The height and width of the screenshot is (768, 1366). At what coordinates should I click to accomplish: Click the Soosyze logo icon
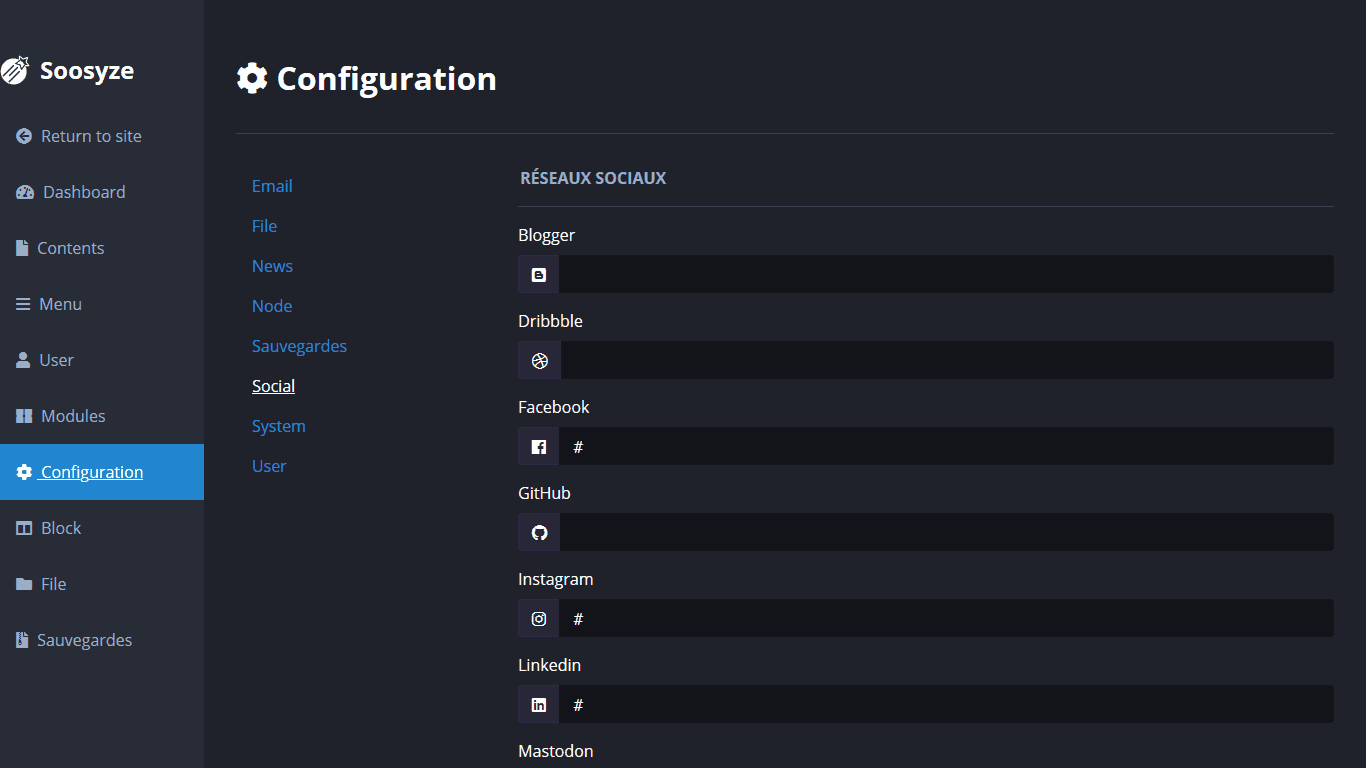point(15,70)
